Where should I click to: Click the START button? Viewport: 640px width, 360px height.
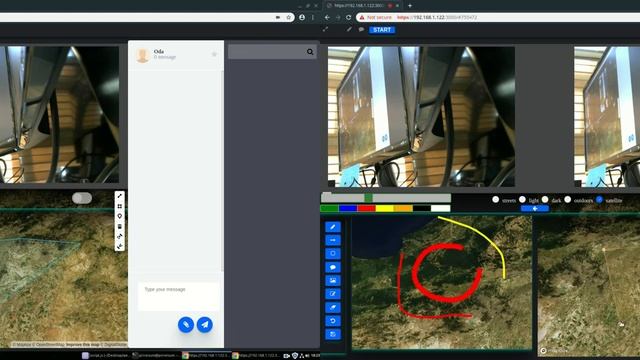[382, 30]
